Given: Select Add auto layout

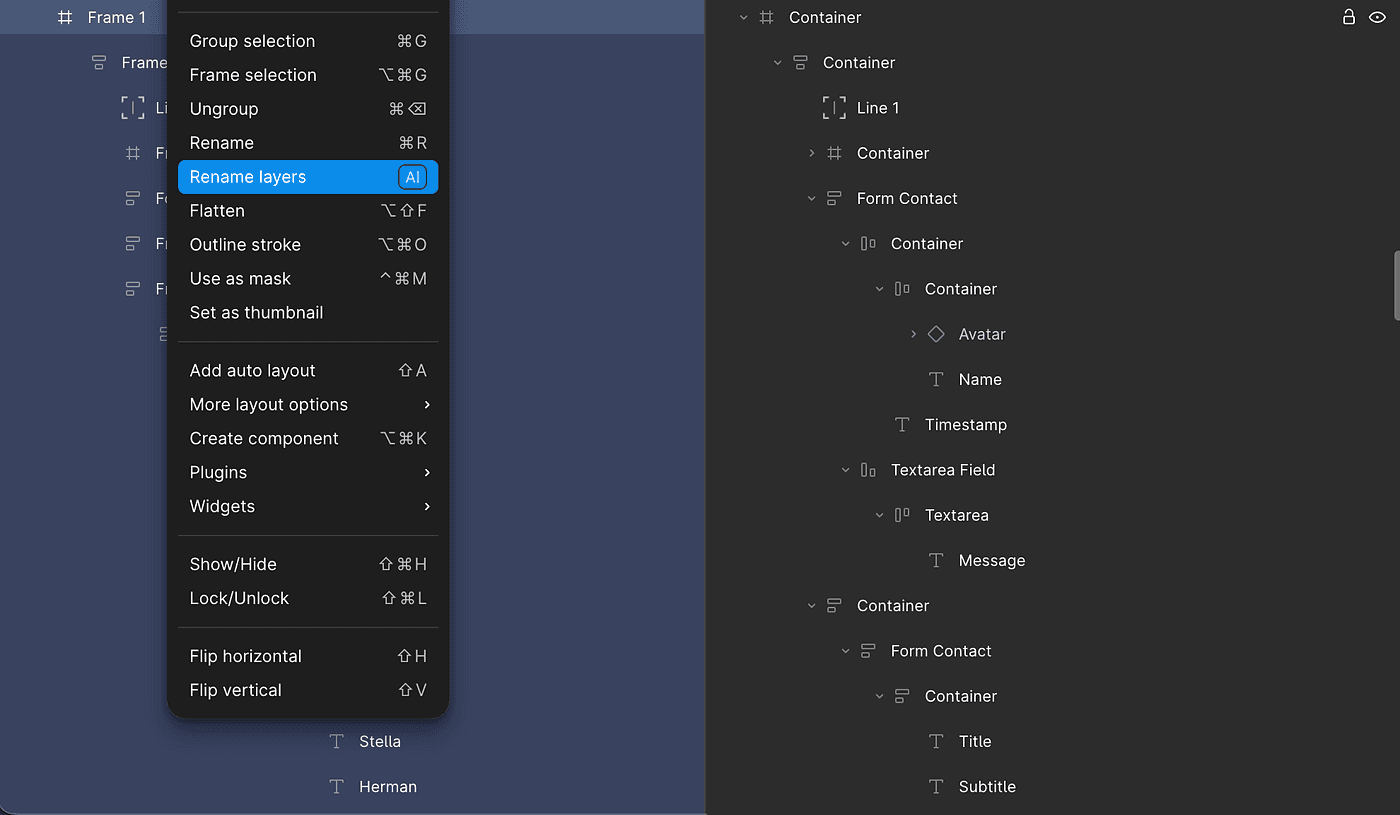Looking at the screenshot, I should [308, 370].
